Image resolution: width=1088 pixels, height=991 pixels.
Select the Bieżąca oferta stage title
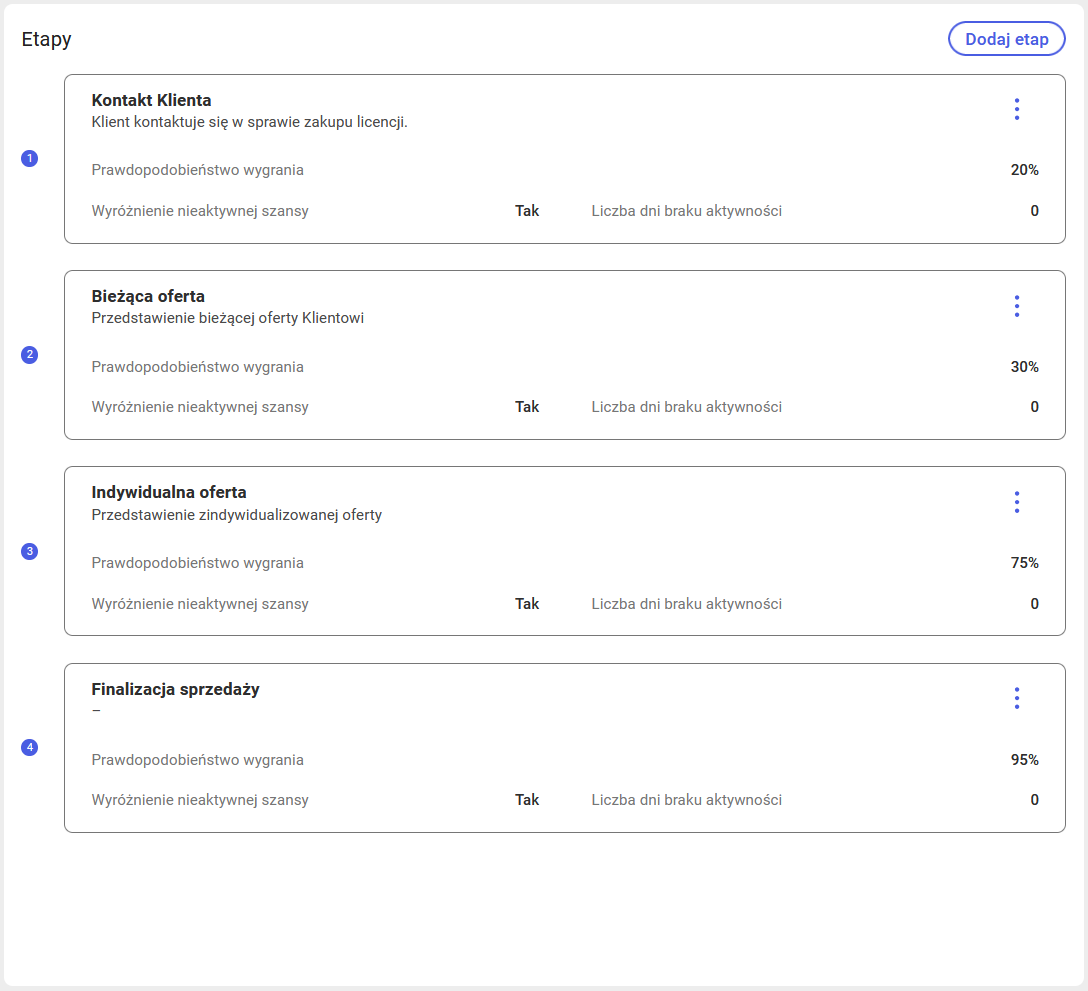click(x=148, y=296)
